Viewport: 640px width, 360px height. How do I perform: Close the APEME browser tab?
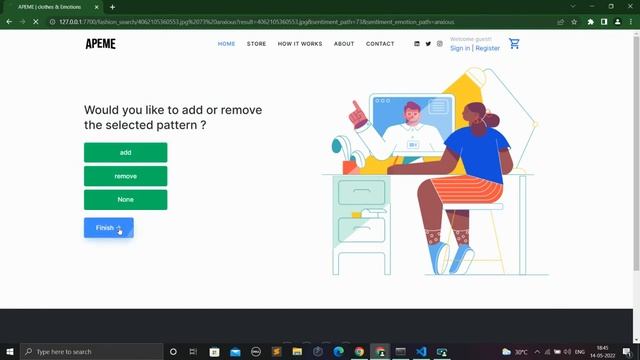(97, 7)
